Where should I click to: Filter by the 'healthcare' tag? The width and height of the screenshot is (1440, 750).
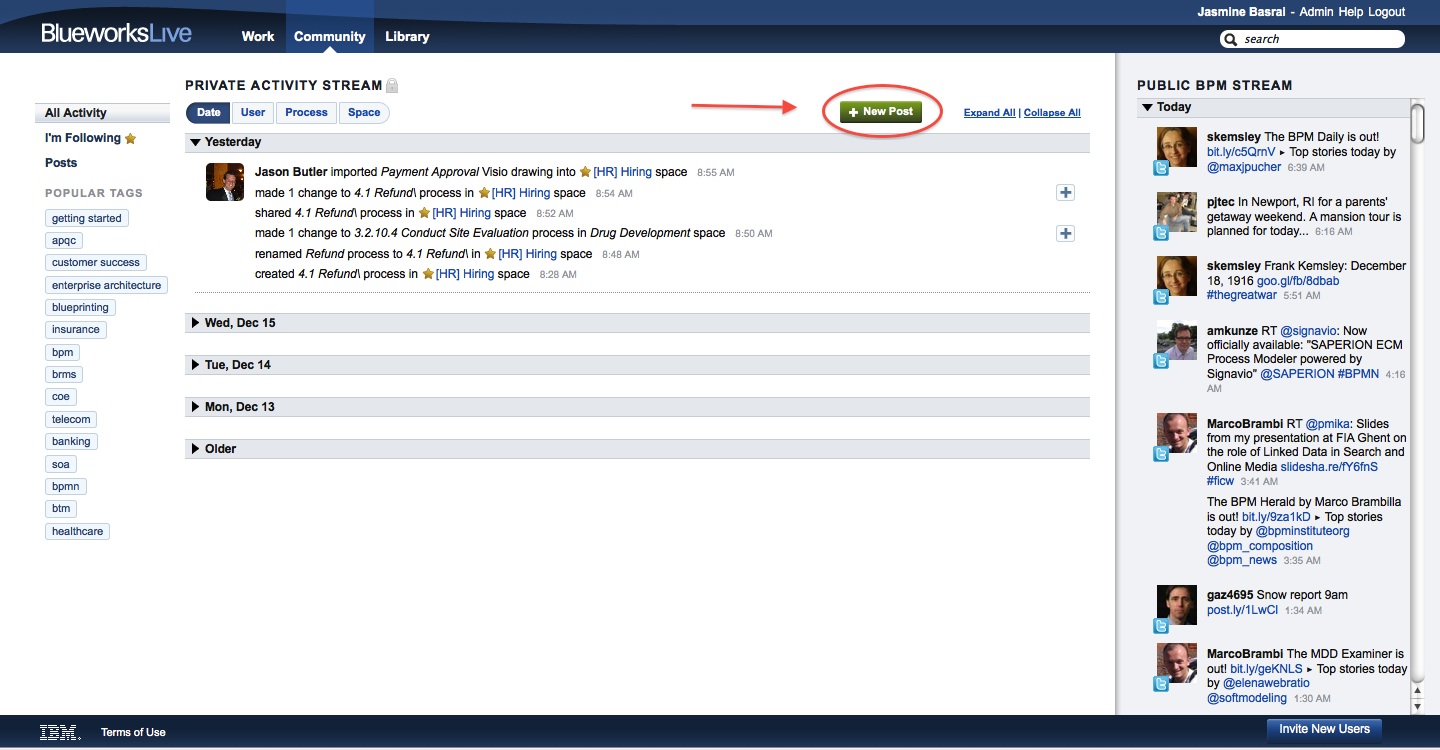pos(77,531)
